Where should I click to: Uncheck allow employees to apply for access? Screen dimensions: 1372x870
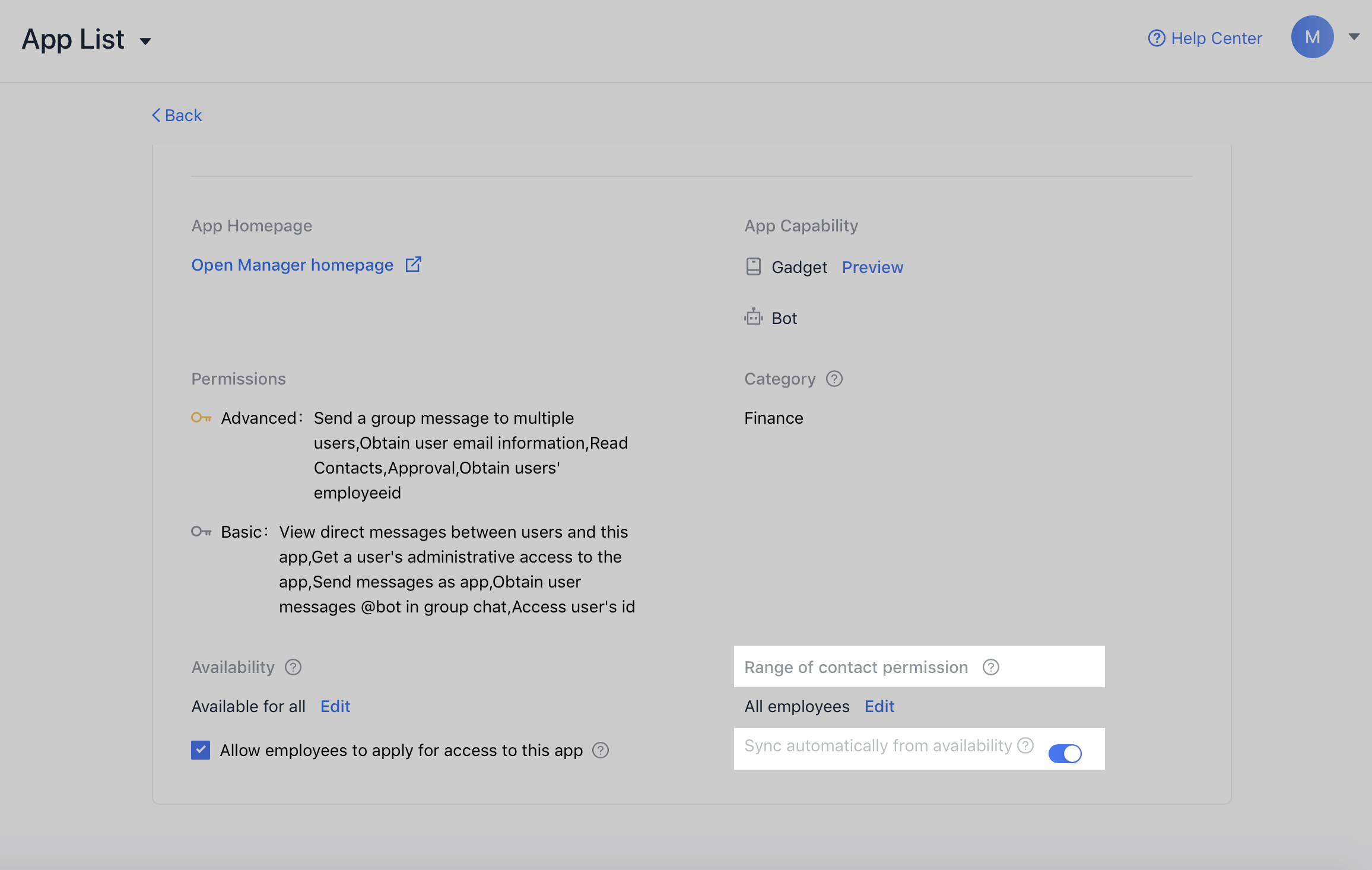pyautogui.click(x=201, y=750)
